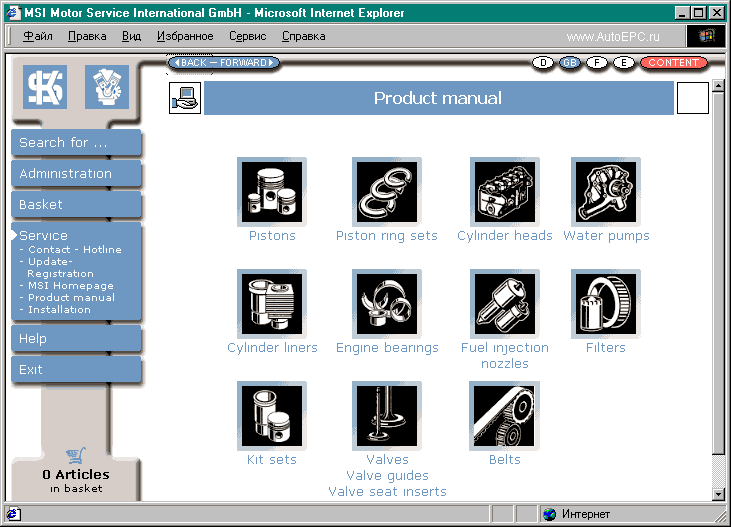Click the Windows logo in the IE toolbar

tap(706, 36)
